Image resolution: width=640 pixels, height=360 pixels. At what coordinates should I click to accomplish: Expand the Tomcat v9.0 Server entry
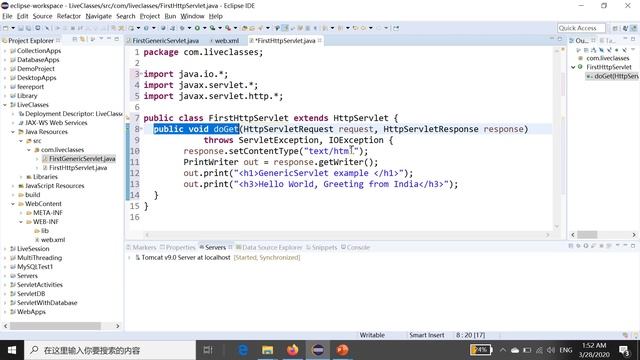coord(129,258)
